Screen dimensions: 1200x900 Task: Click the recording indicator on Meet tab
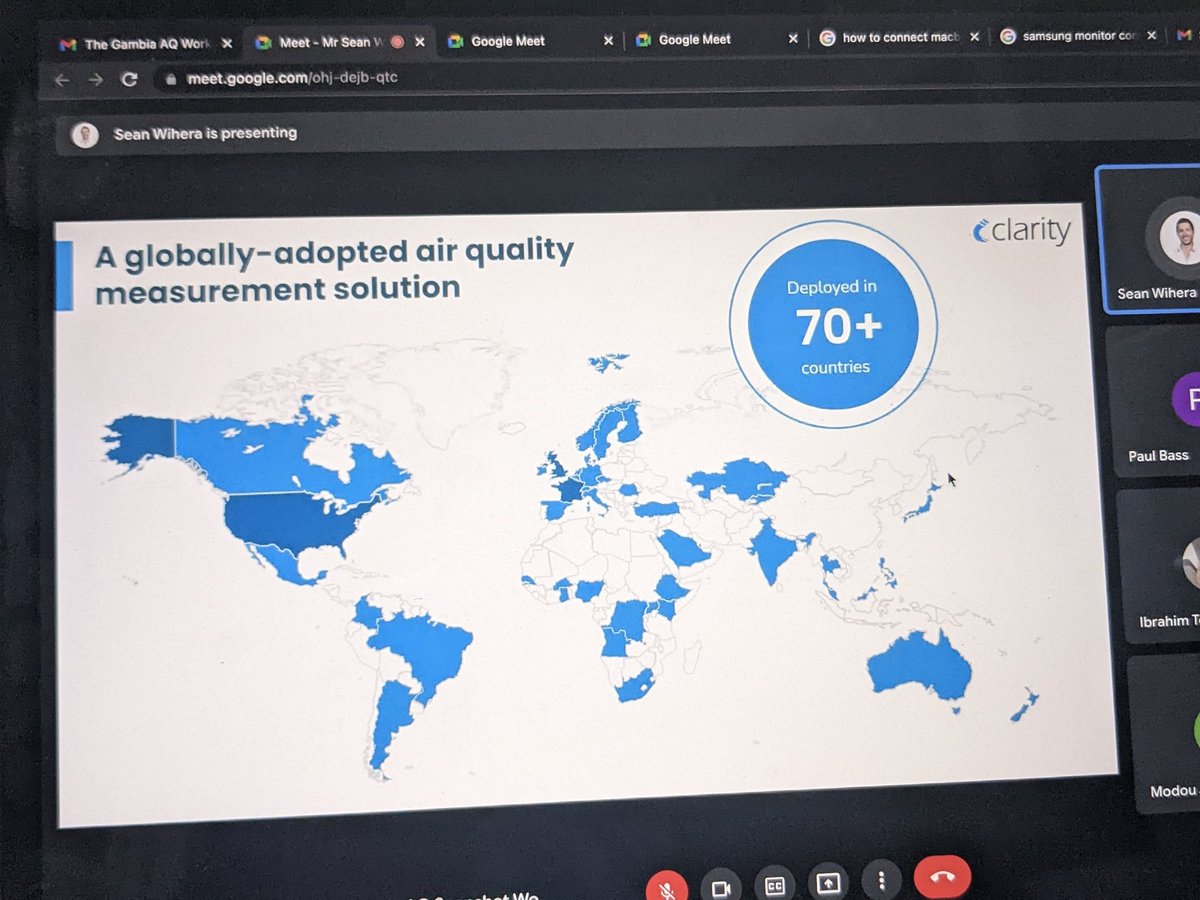coord(397,43)
